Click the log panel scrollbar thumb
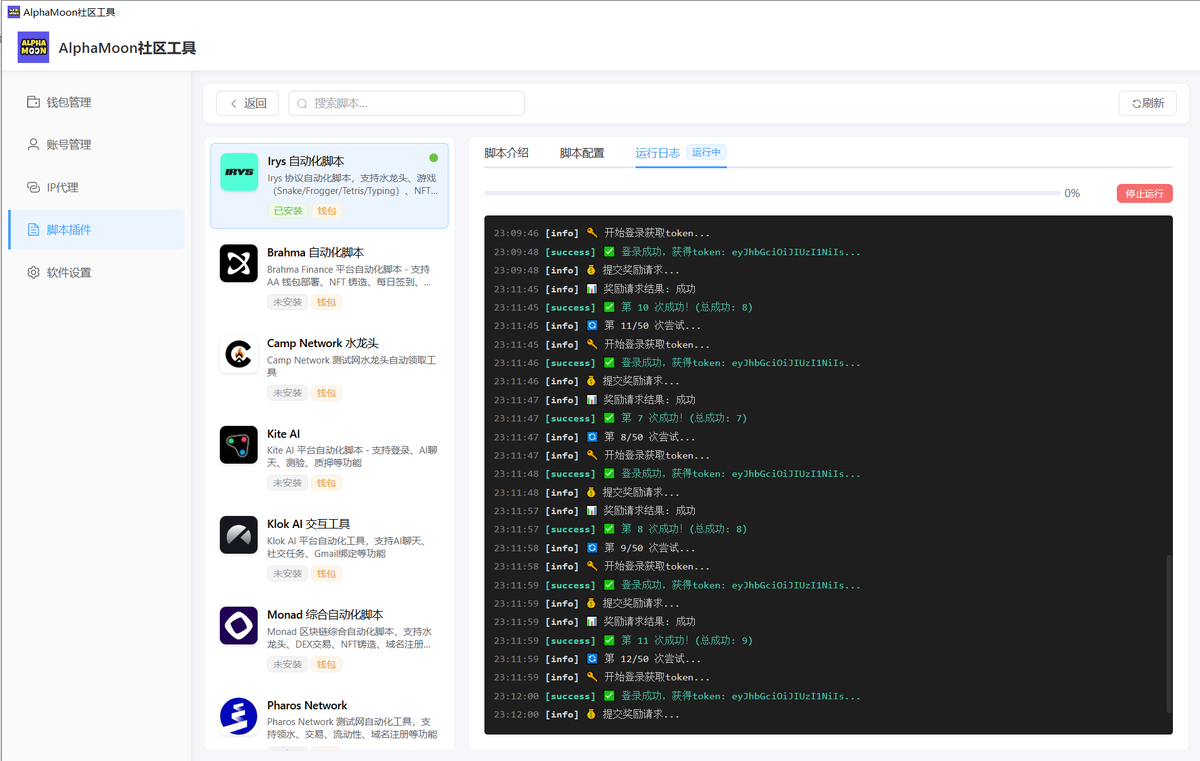Screen dimensions: 1200x761 coord(1168,633)
